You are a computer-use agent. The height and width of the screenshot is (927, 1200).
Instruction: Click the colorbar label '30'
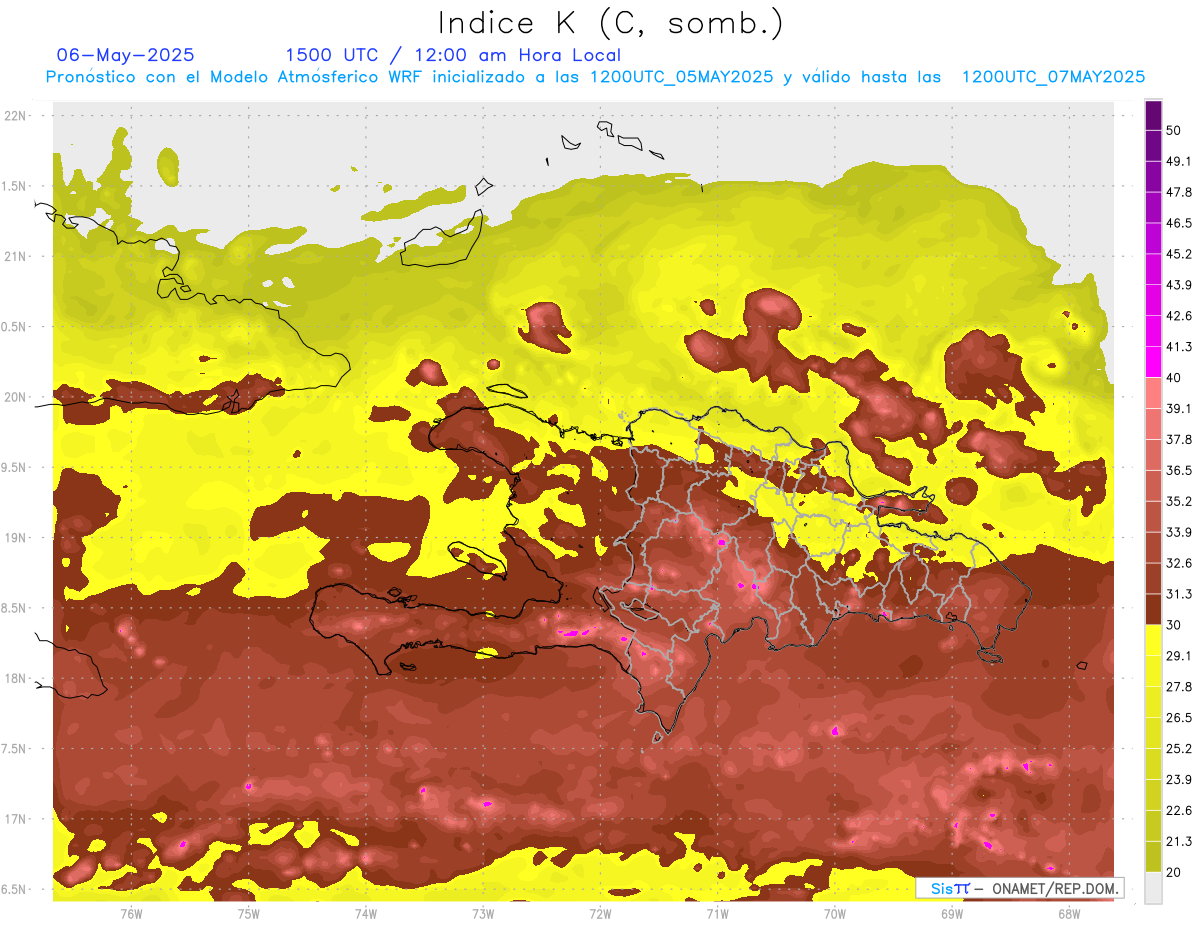point(1174,625)
